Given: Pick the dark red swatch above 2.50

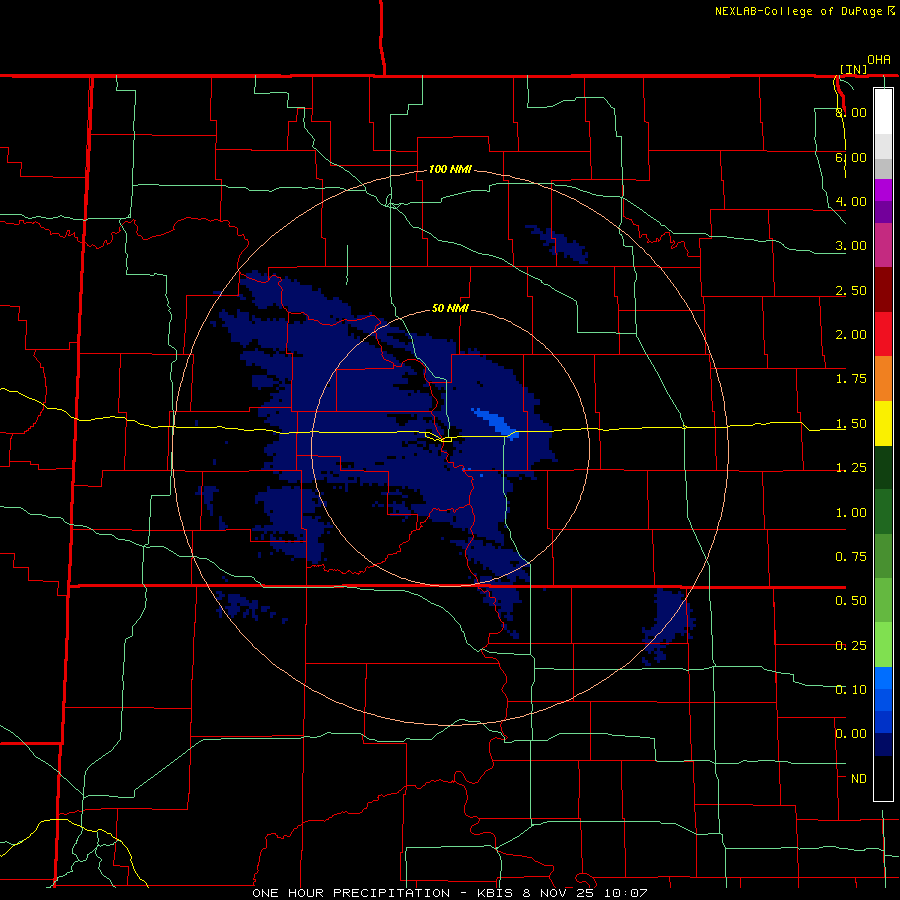Looking at the screenshot, I should click(x=883, y=289).
